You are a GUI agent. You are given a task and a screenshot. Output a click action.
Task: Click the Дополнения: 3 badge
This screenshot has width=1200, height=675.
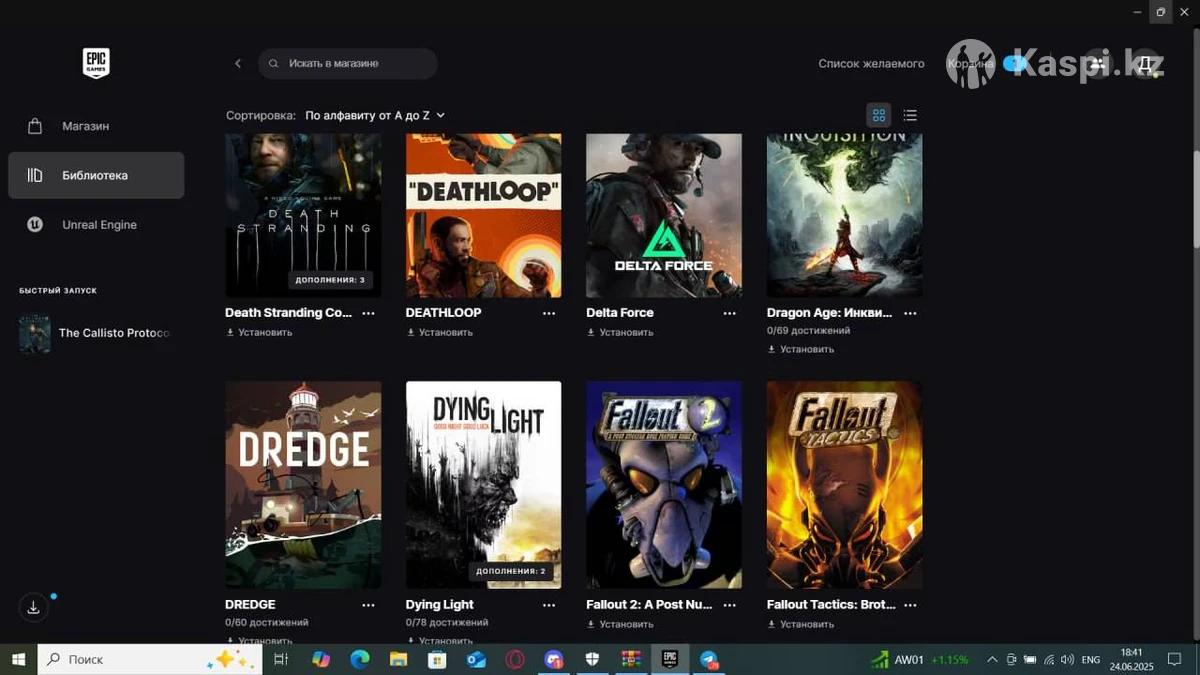(x=330, y=280)
